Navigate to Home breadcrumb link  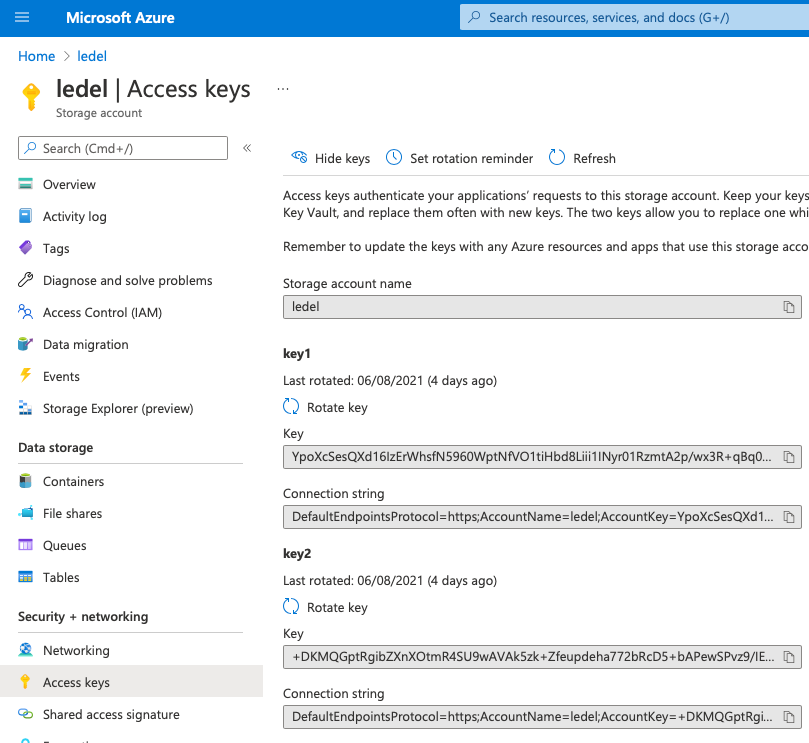tap(36, 56)
